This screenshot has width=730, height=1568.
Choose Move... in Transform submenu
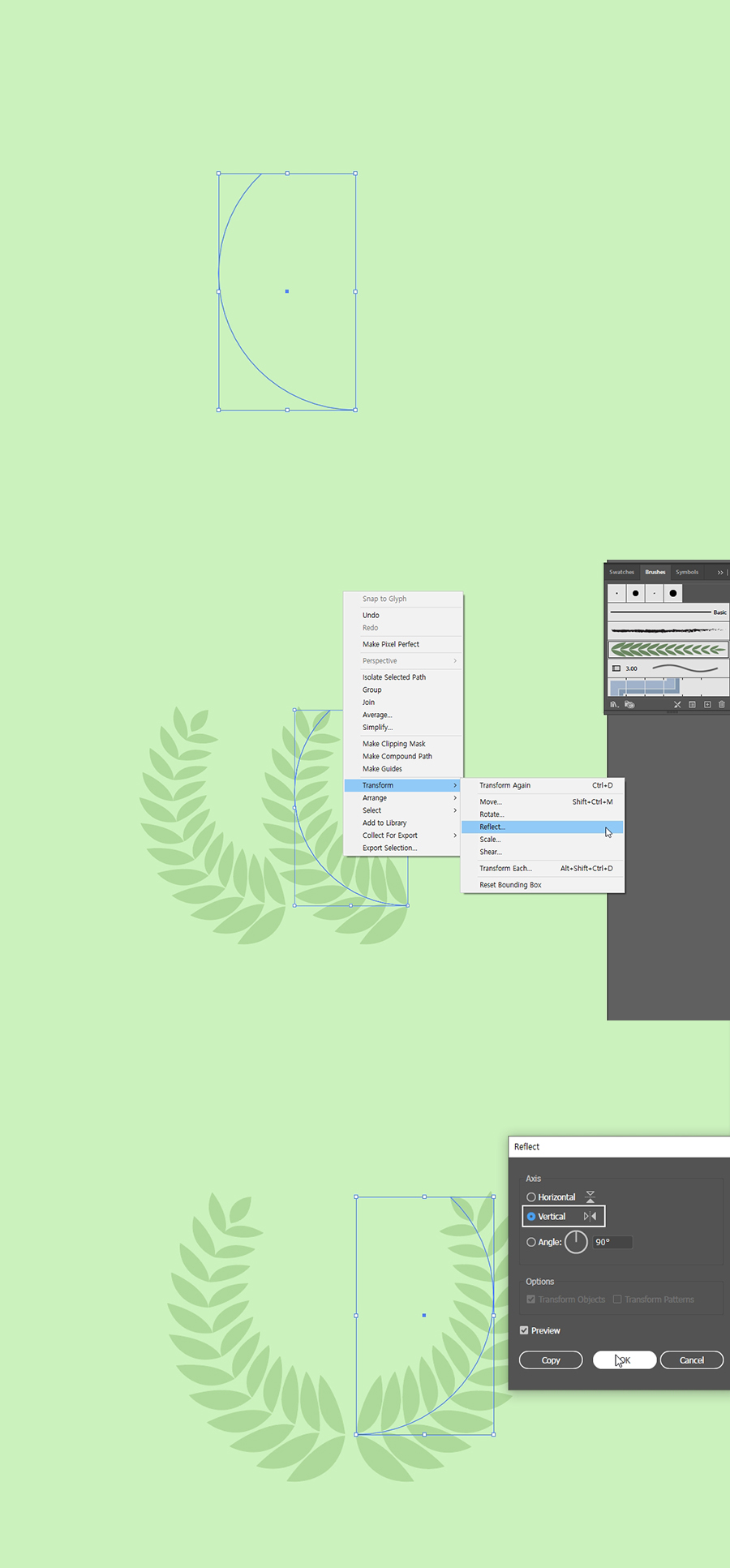click(543, 801)
